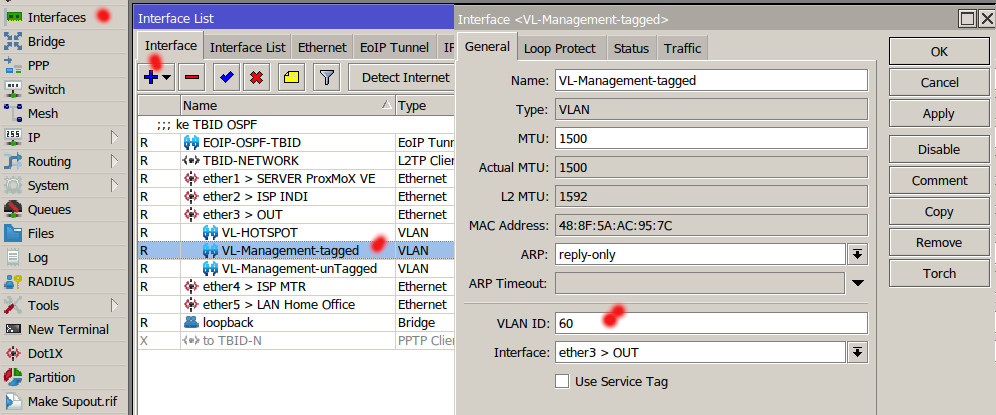Open the add button dropdown arrow
The height and width of the screenshot is (415, 996).
pos(167,78)
